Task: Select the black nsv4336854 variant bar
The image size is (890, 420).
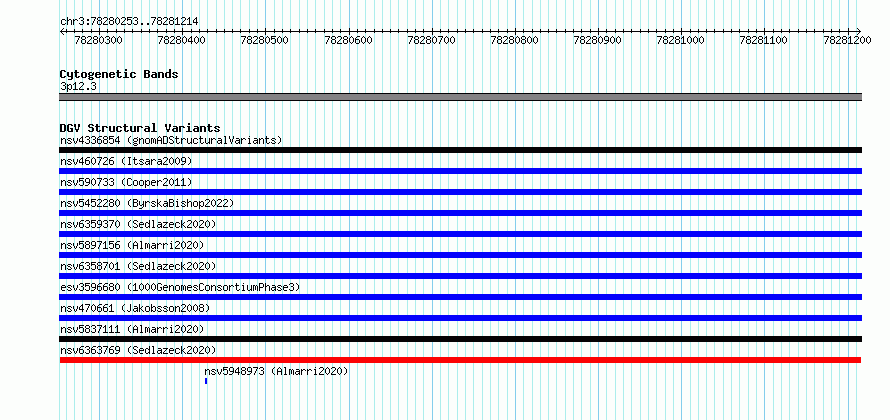Action: click(x=460, y=150)
